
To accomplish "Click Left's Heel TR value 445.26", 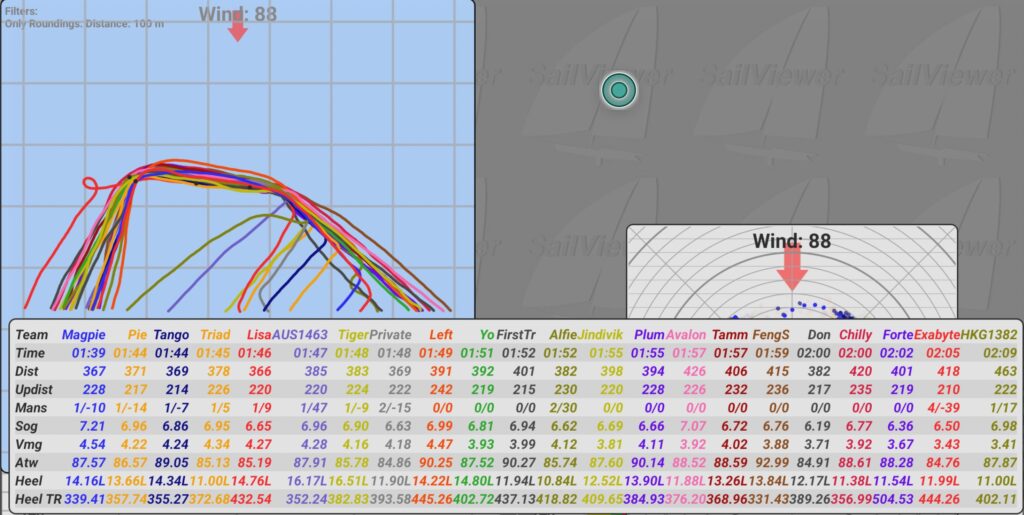I will [432, 499].
